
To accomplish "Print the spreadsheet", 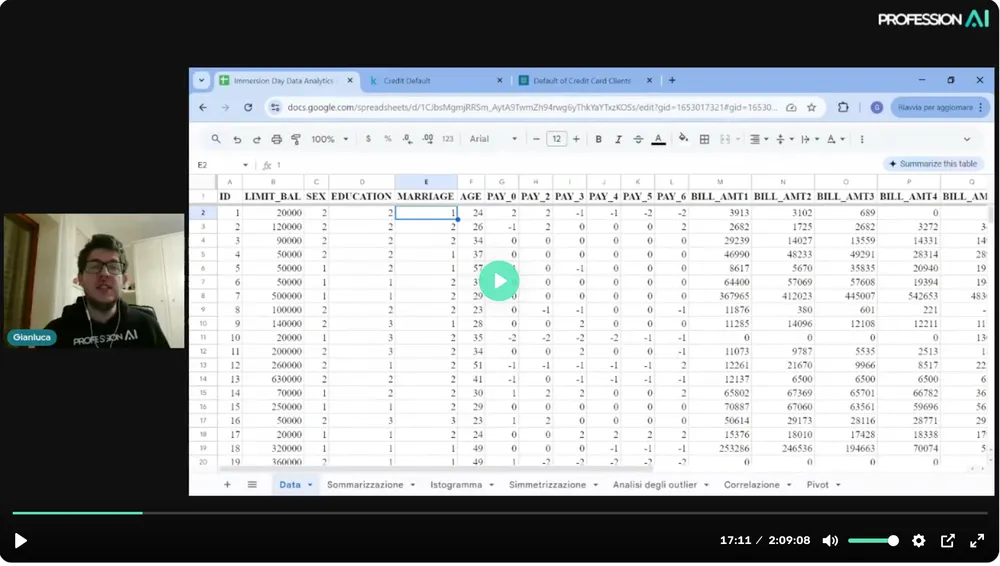I will (x=276, y=139).
